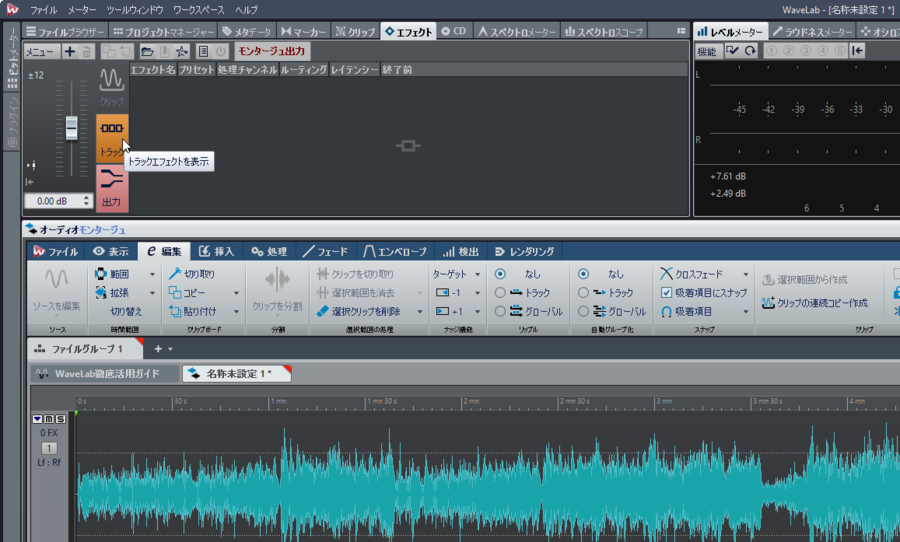
Task: Expand the コピー dropdown arrow
Action: coord(236,293)
